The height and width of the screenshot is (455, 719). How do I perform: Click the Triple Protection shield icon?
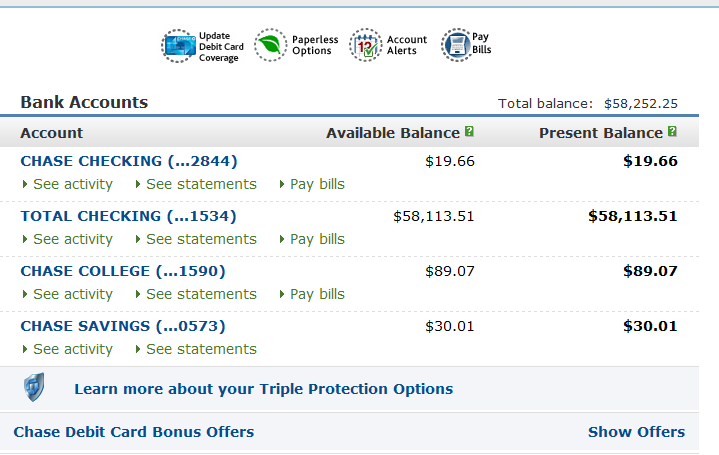tap(34, 388)
